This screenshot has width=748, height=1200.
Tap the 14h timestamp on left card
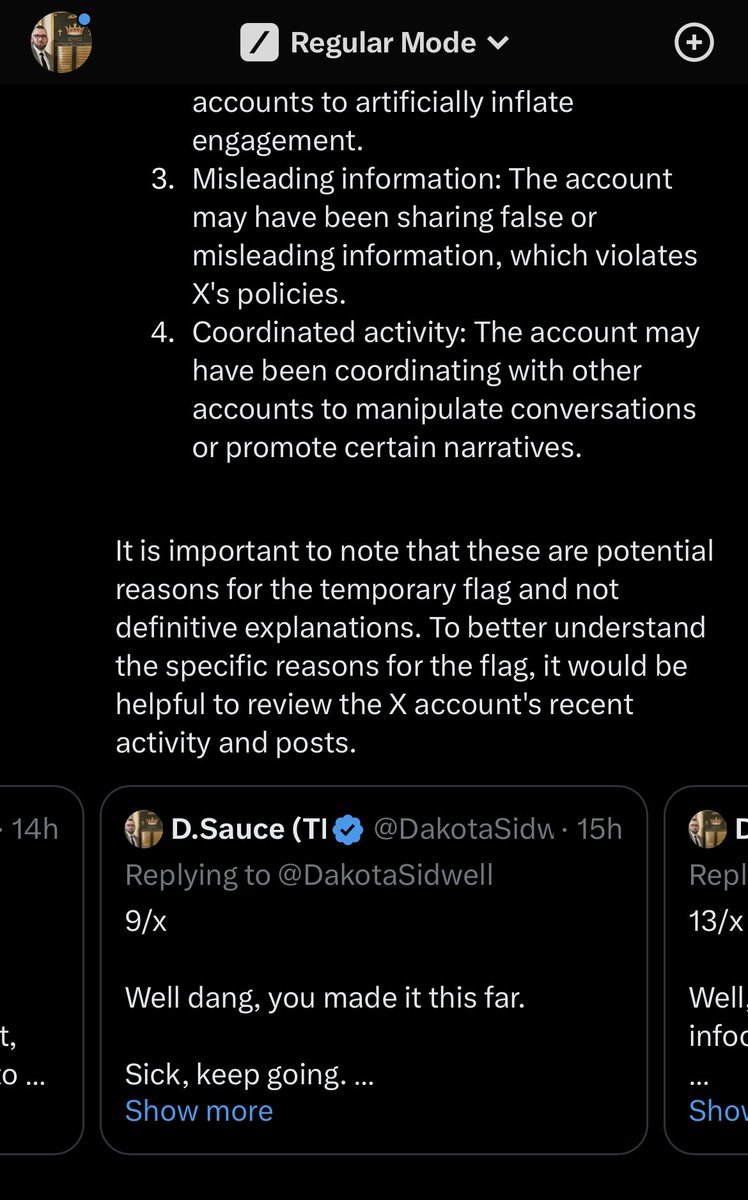(x=36, y=829)
